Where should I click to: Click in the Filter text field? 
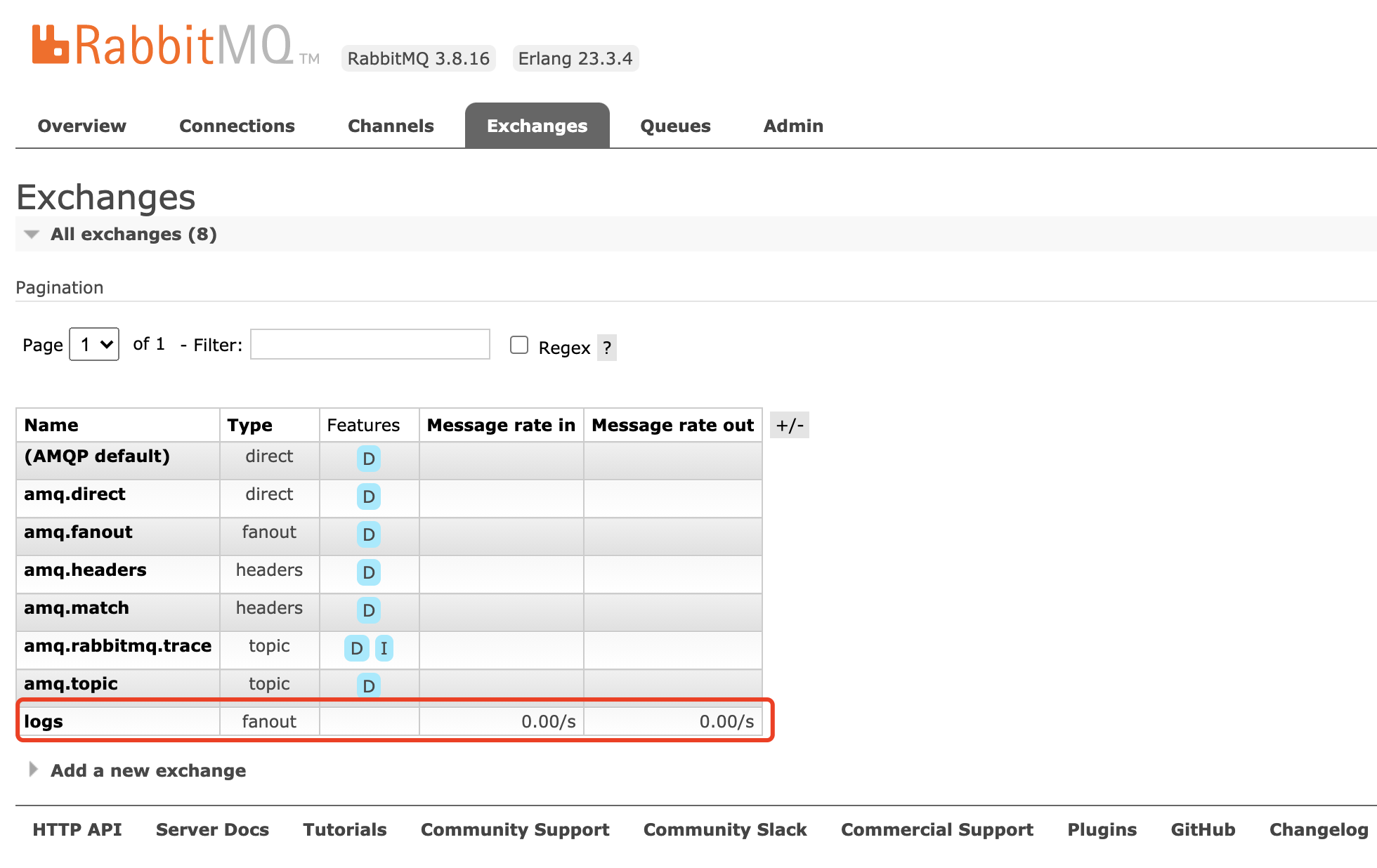pos(370,344)
